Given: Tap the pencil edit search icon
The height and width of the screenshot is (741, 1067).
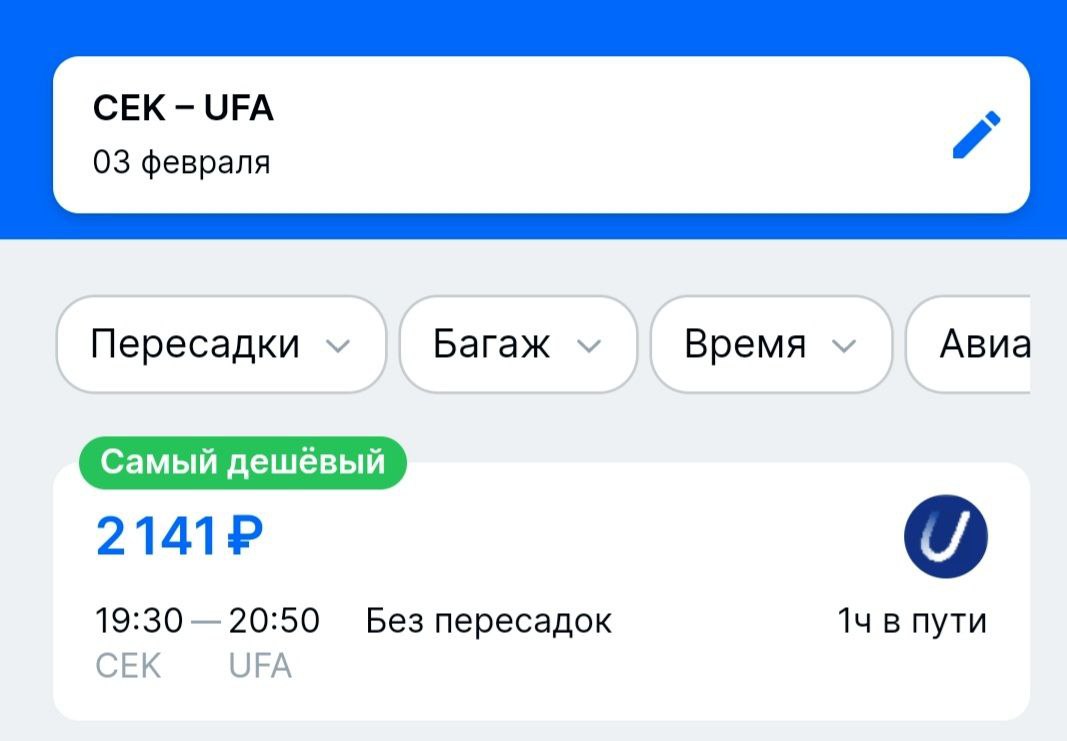Looking at the screenshot, I should click(x=975, y=136).
